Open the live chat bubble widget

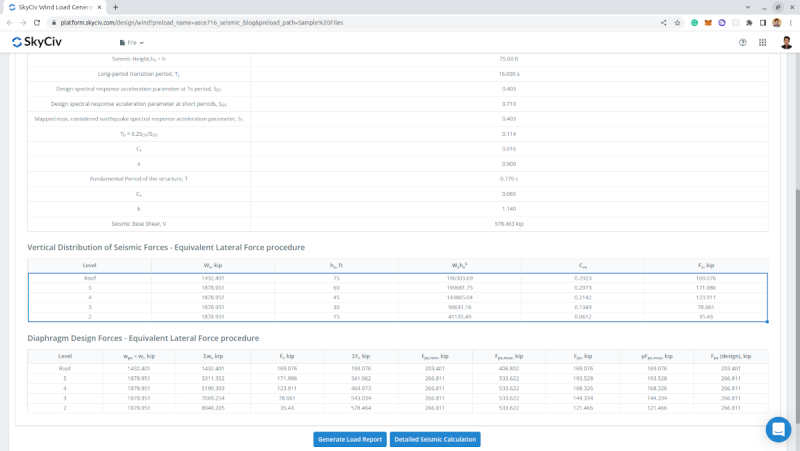[x=778, y=429]
